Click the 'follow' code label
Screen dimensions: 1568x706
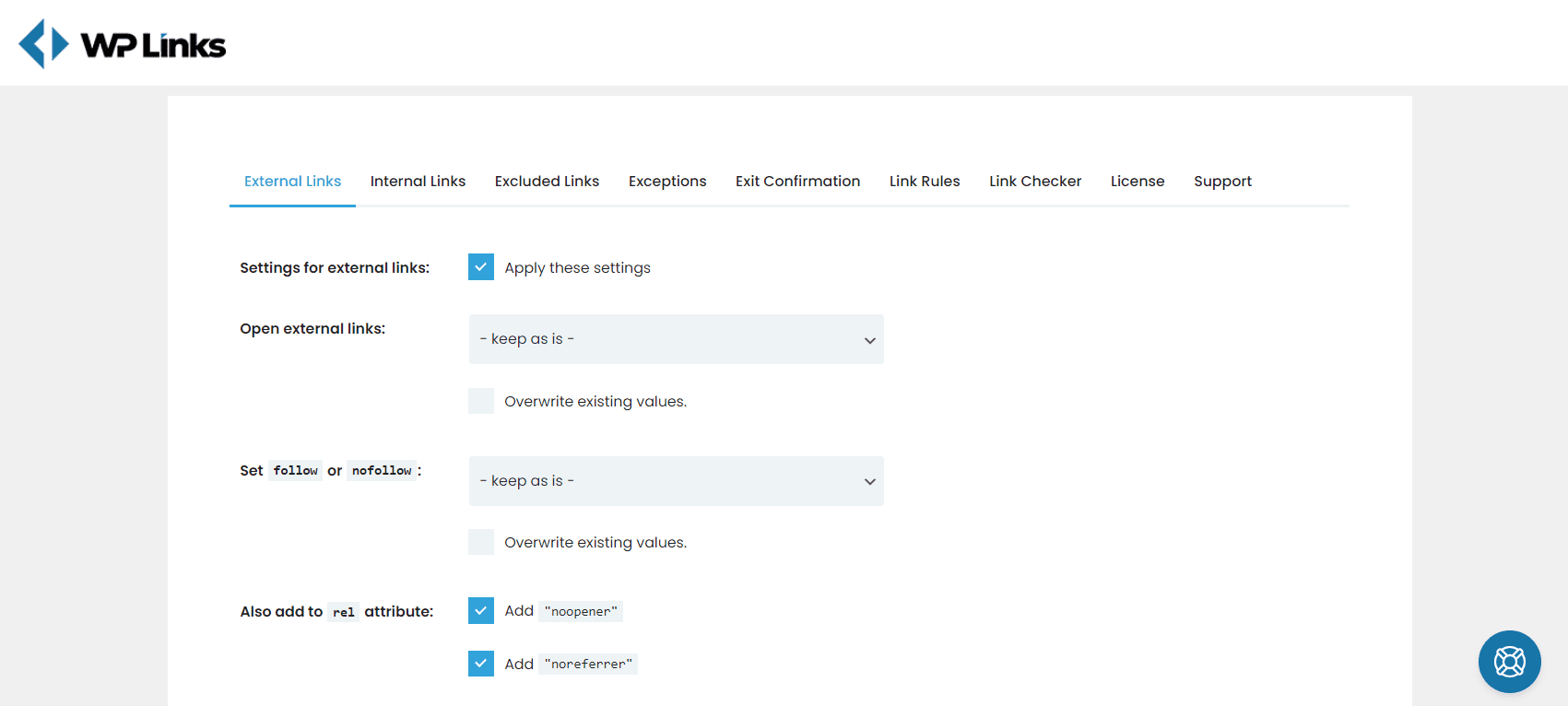pos(295,471)
